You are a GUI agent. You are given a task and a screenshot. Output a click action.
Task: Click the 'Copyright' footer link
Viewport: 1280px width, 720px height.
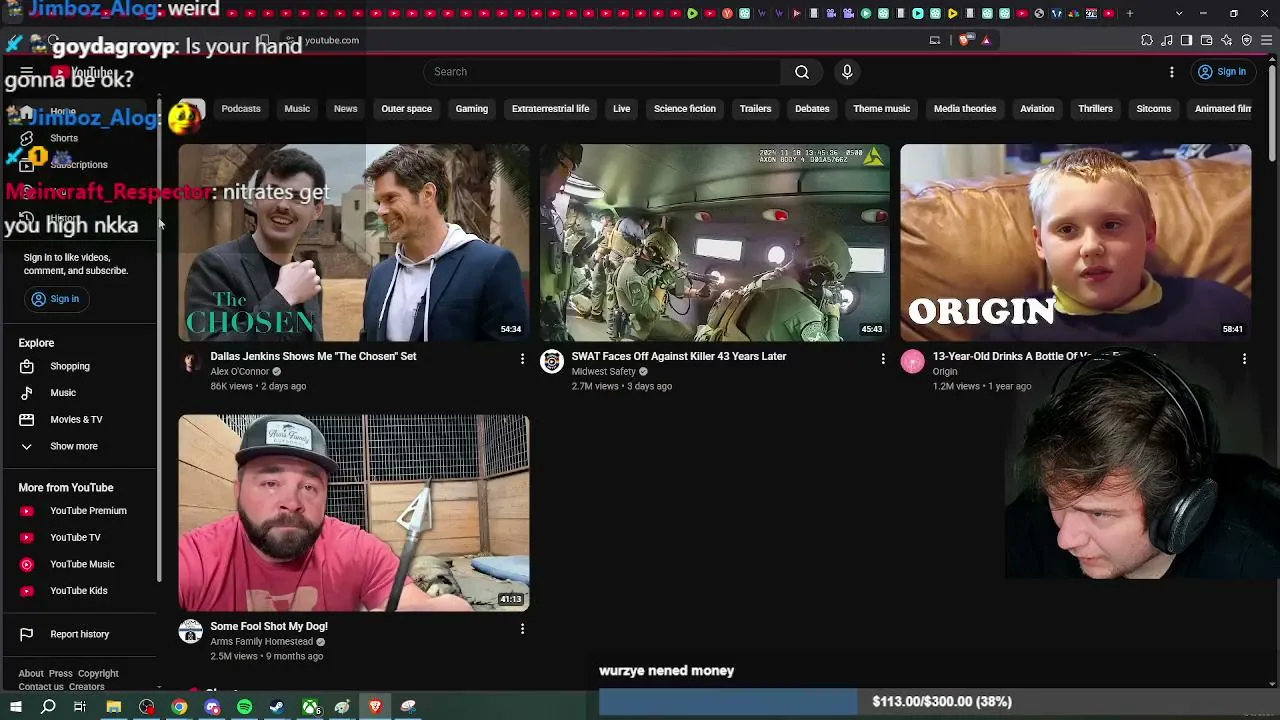(x=98, y=674)
